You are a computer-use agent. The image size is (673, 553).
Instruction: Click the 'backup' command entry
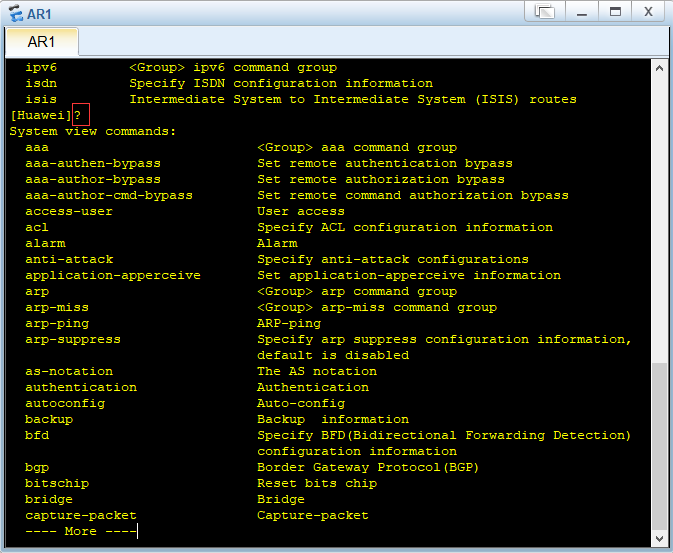click(49, 419)
